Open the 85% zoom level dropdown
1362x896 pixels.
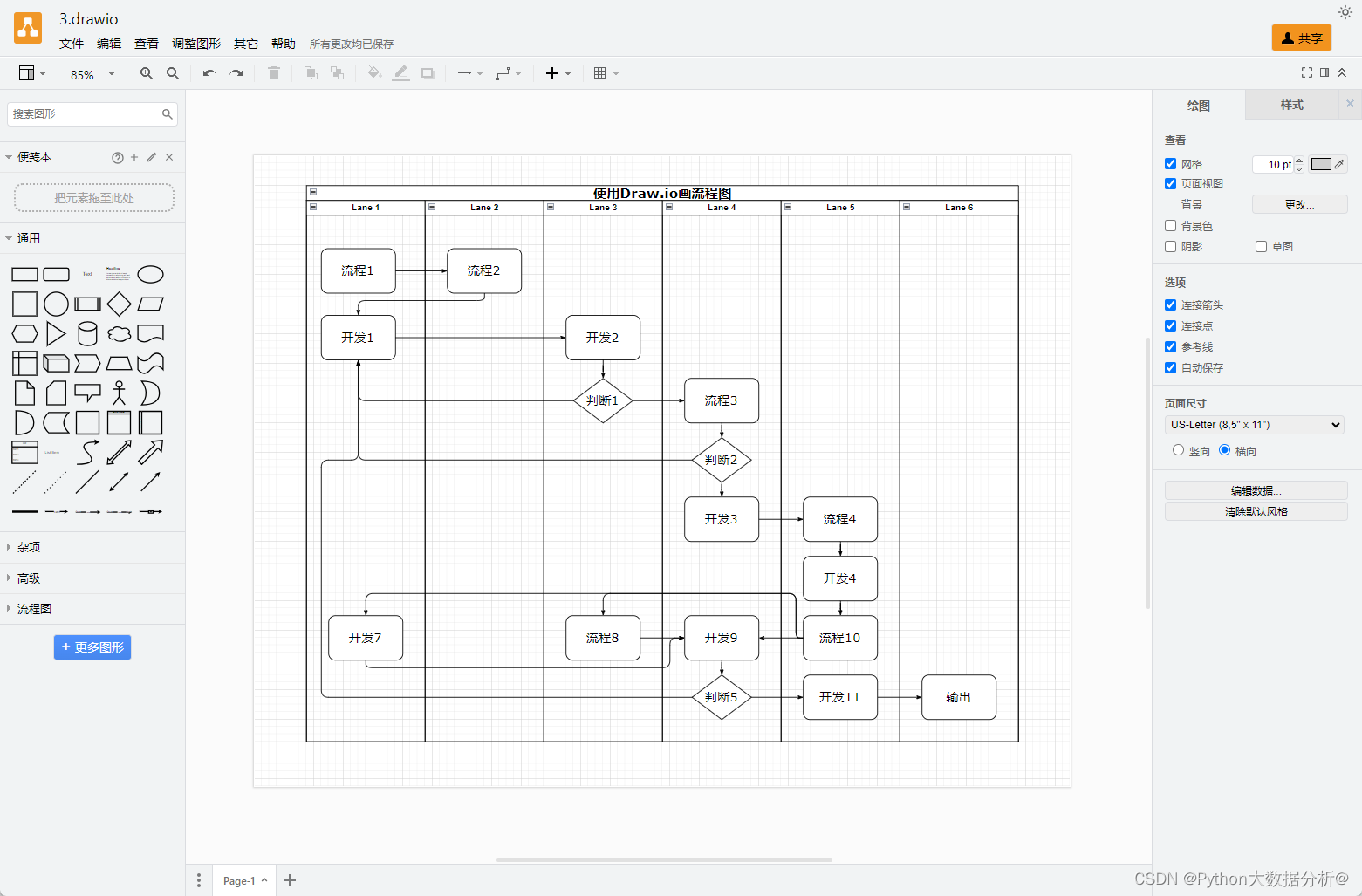click(x=92, y=74)
